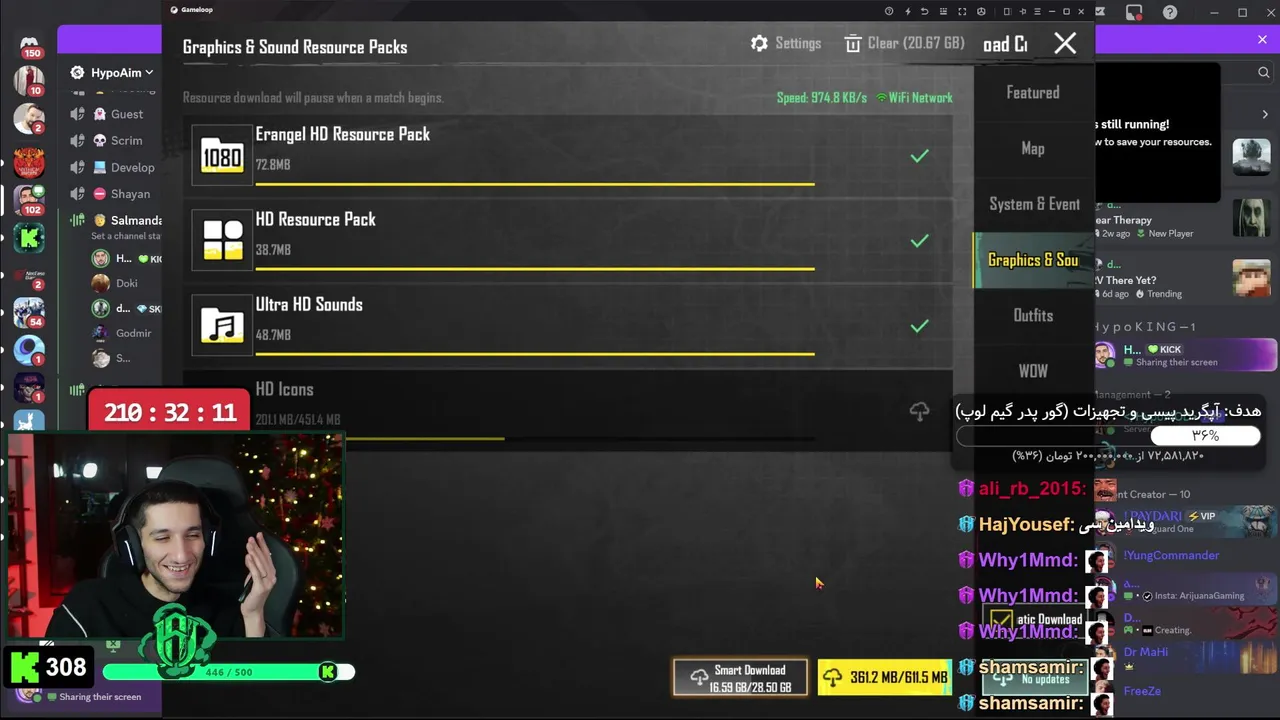Screen dimensions: 1280x720
Task: Click the Erangel HD Resource Pack progress bar
Action: click(x=535, y=184)
